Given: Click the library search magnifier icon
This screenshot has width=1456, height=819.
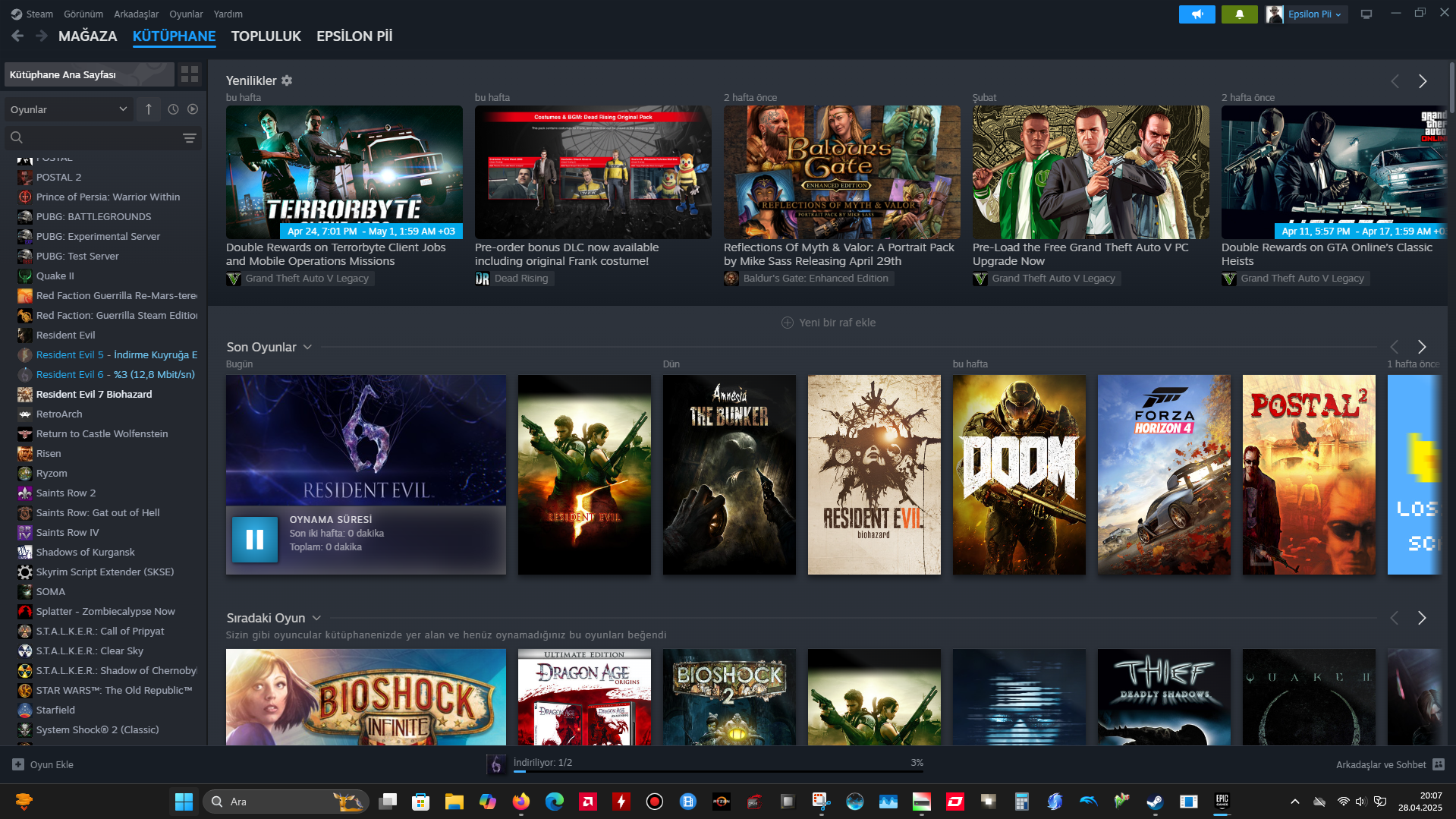Looking at the screenshot, I should click(x=17, y=137).
